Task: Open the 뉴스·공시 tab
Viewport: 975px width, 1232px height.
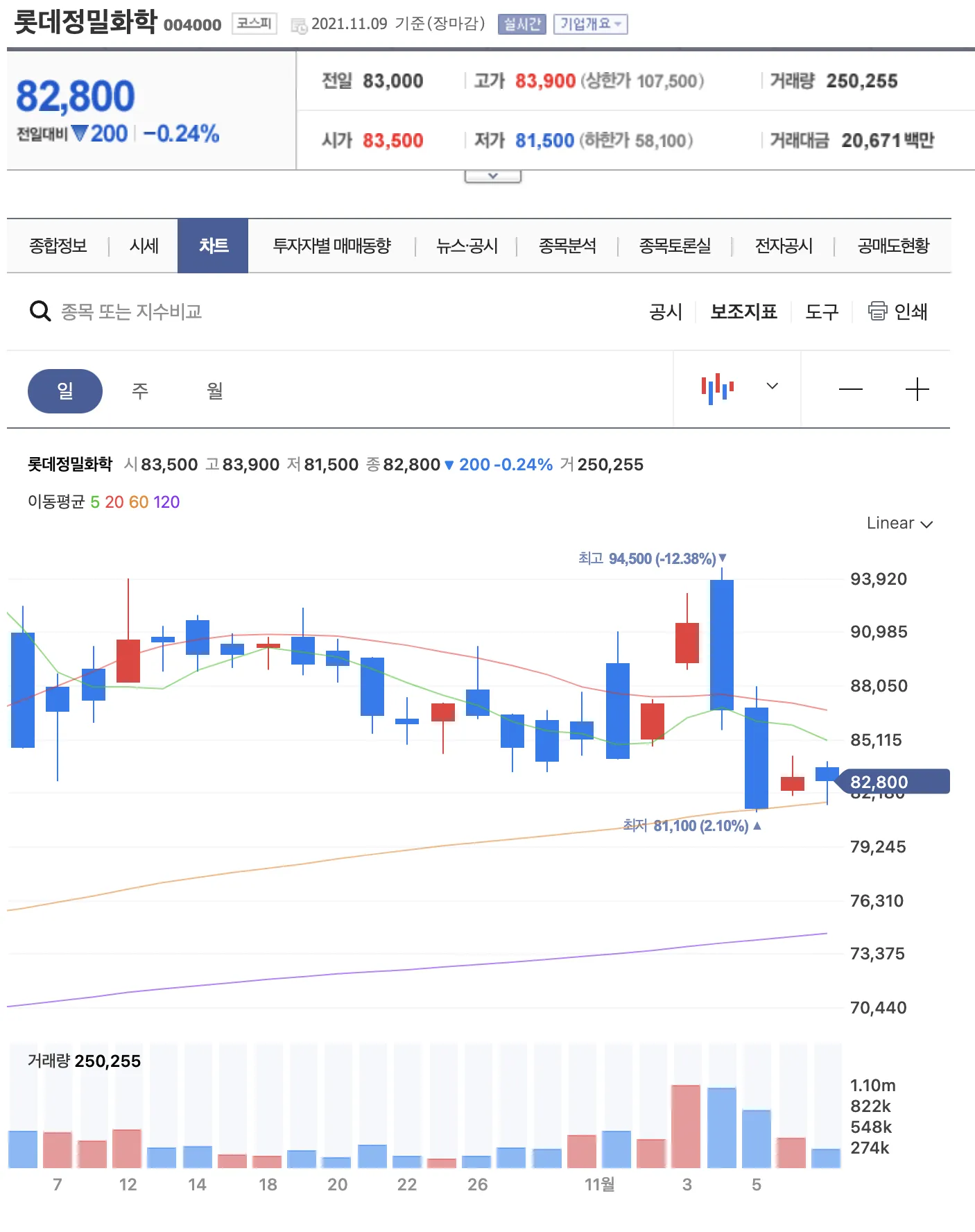Action: [467, 246]
